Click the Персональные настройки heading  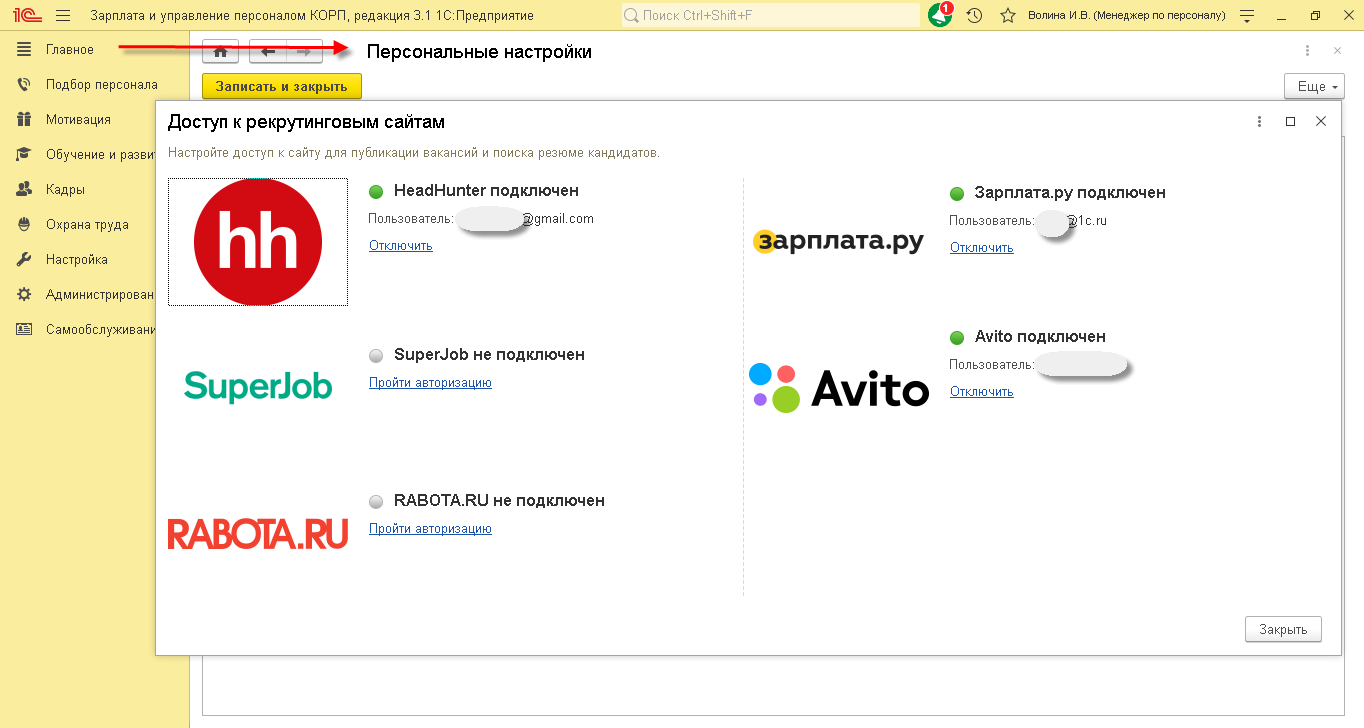pyautogui.click(x=479, y=52)
